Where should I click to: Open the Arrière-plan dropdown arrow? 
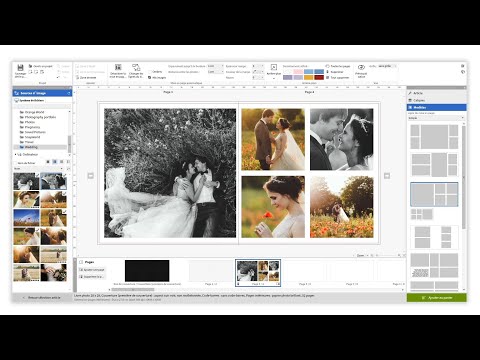(x=274, y=79)
